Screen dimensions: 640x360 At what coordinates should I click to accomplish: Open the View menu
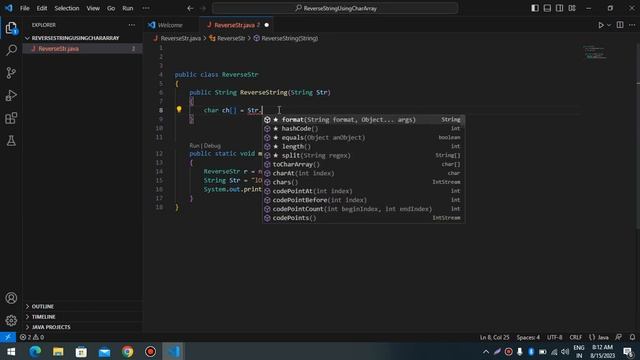93,8
